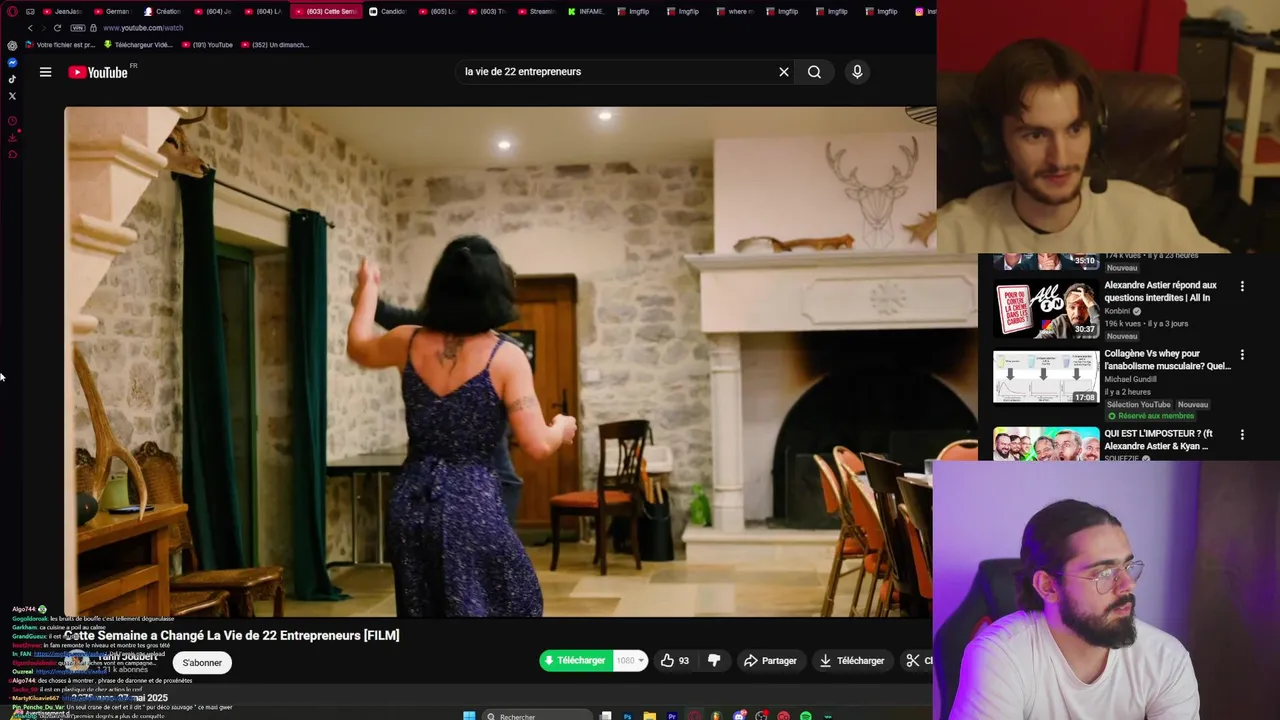Switch to the 'German' browser tab

pyautogui.click(x=112, y=11)
